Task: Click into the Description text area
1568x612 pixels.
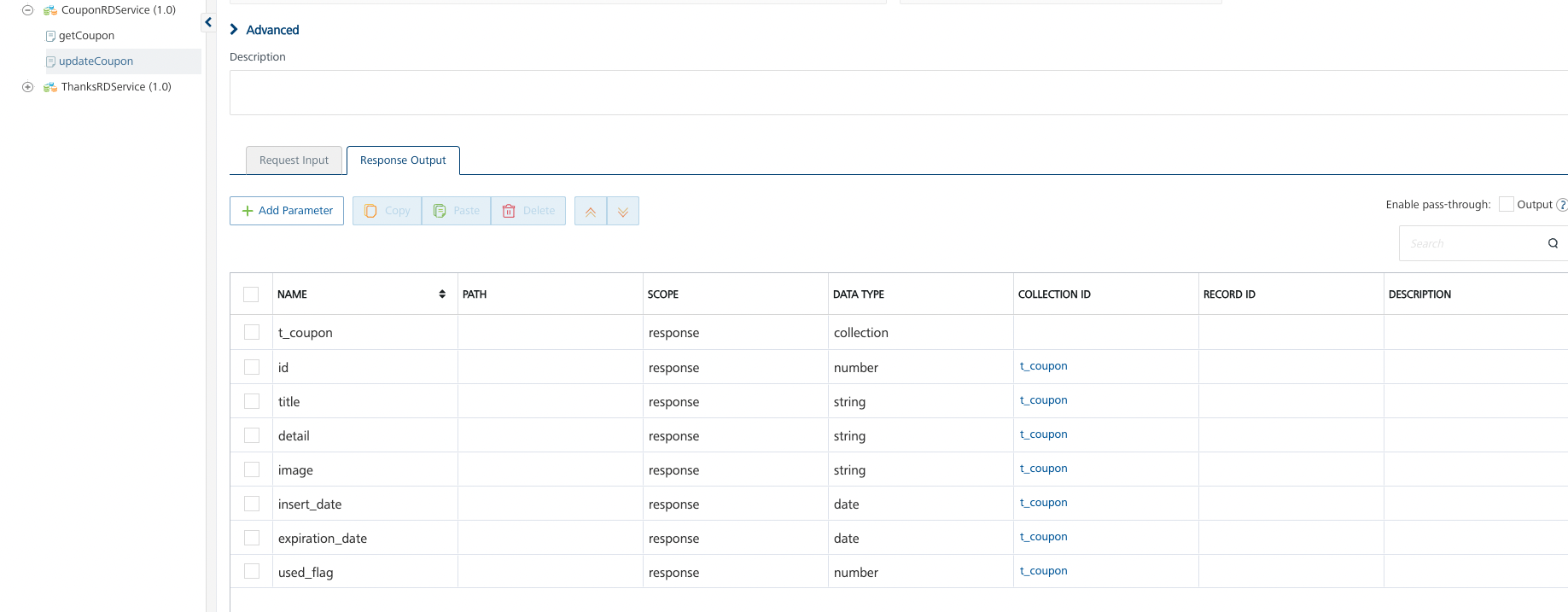Action: 898,92
